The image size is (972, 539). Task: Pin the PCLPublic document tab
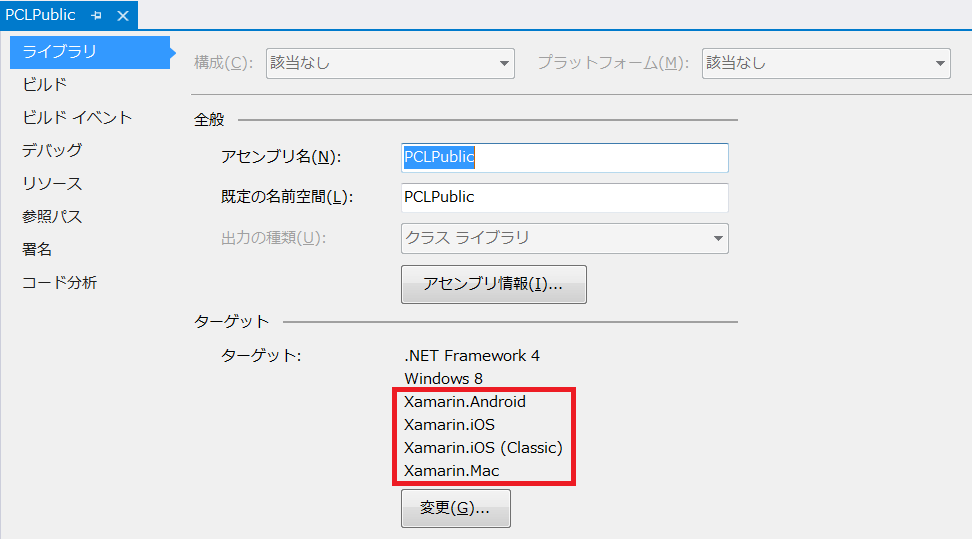point(97,16)
